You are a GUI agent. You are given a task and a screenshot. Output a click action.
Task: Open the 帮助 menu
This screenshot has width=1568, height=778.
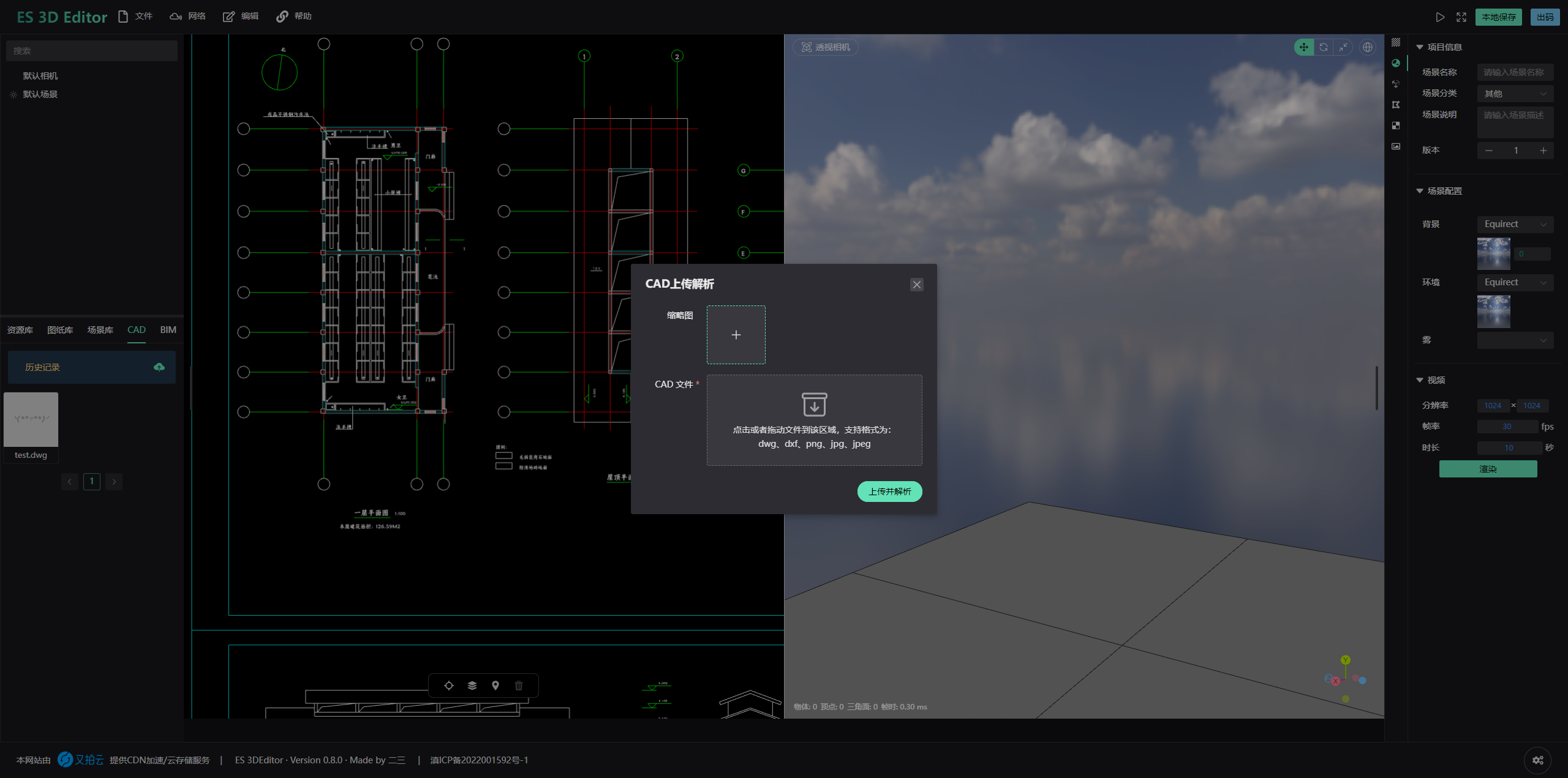(294, 17)
